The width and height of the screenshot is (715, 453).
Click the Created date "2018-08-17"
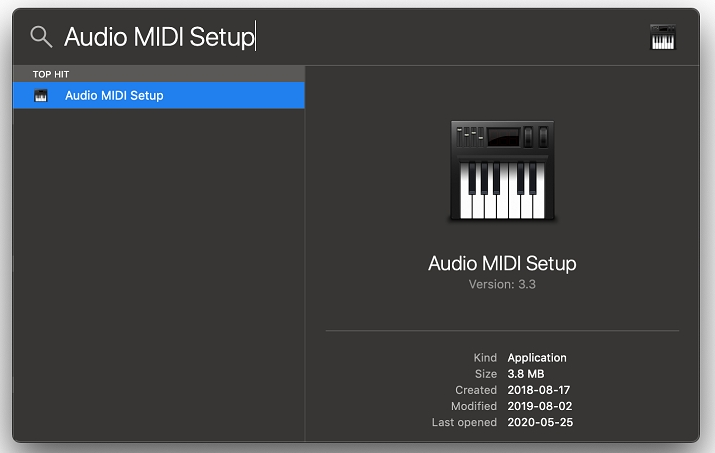pos(539,390)
